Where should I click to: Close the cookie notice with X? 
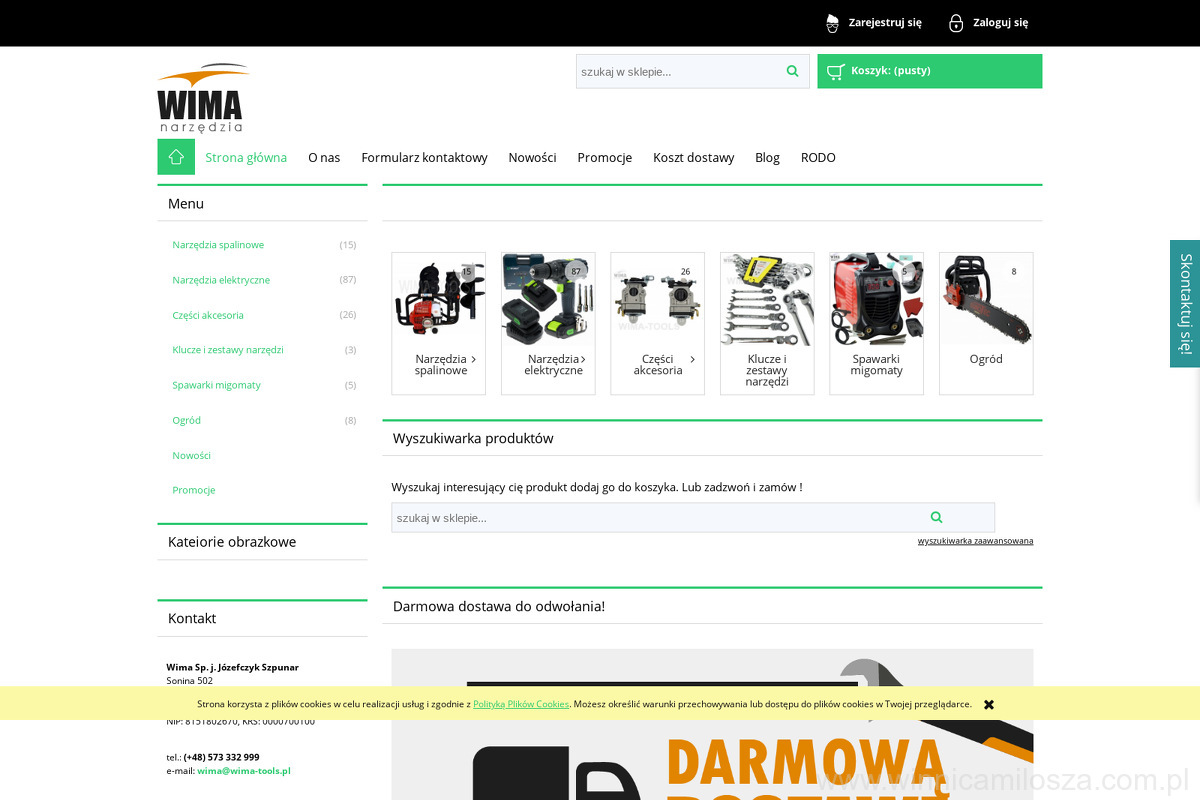click(x=988, y=705)
